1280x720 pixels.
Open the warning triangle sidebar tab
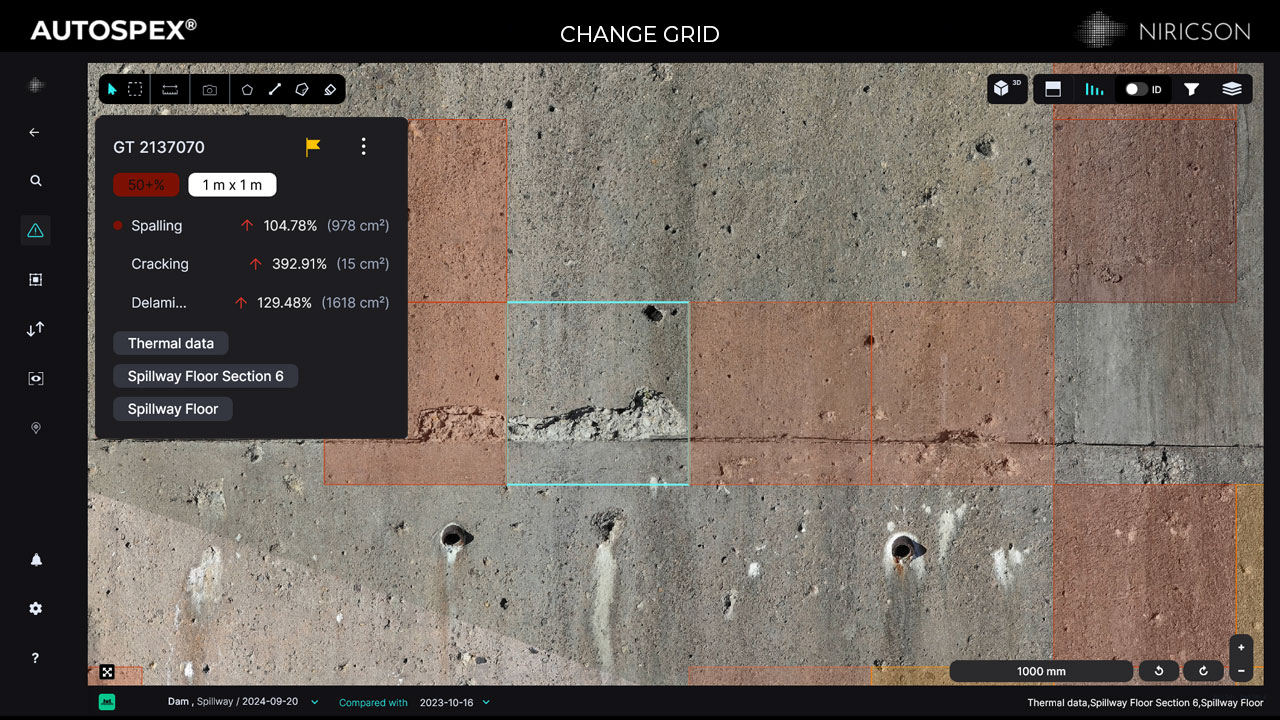[36, 230]
